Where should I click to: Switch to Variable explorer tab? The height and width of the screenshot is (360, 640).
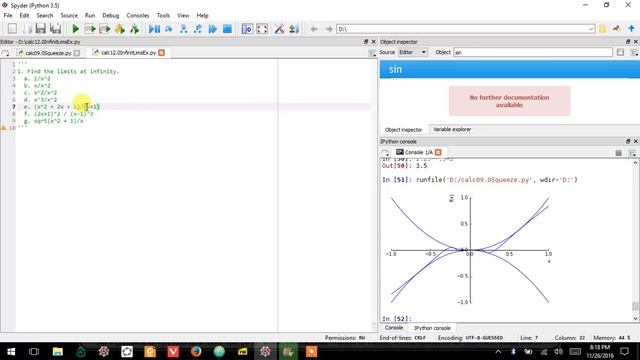[x=452, y=129]
